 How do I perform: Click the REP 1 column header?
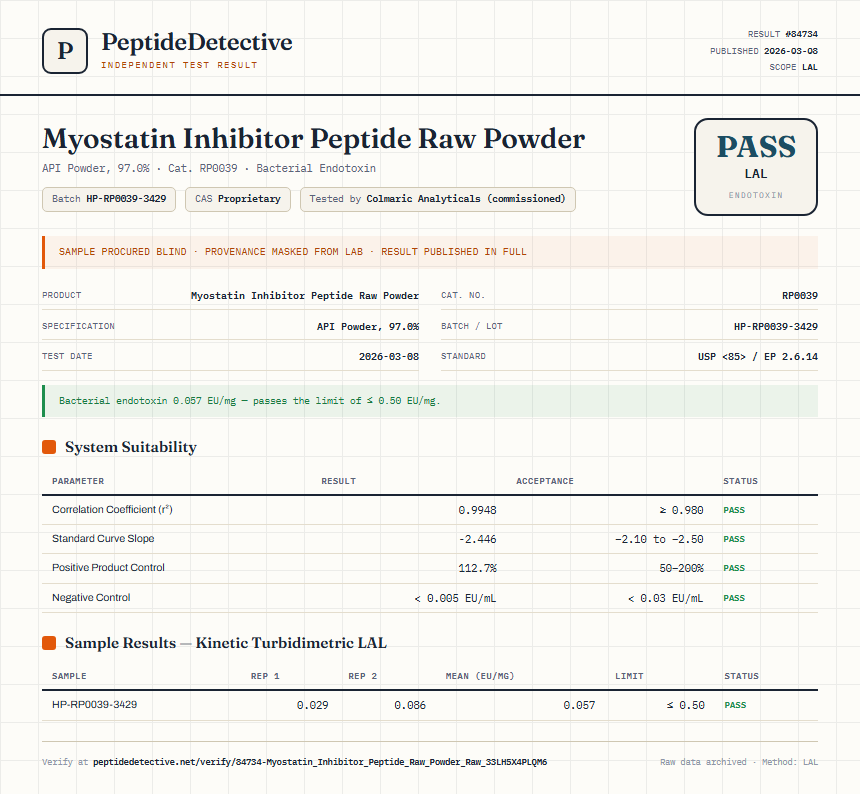(265, 676)
